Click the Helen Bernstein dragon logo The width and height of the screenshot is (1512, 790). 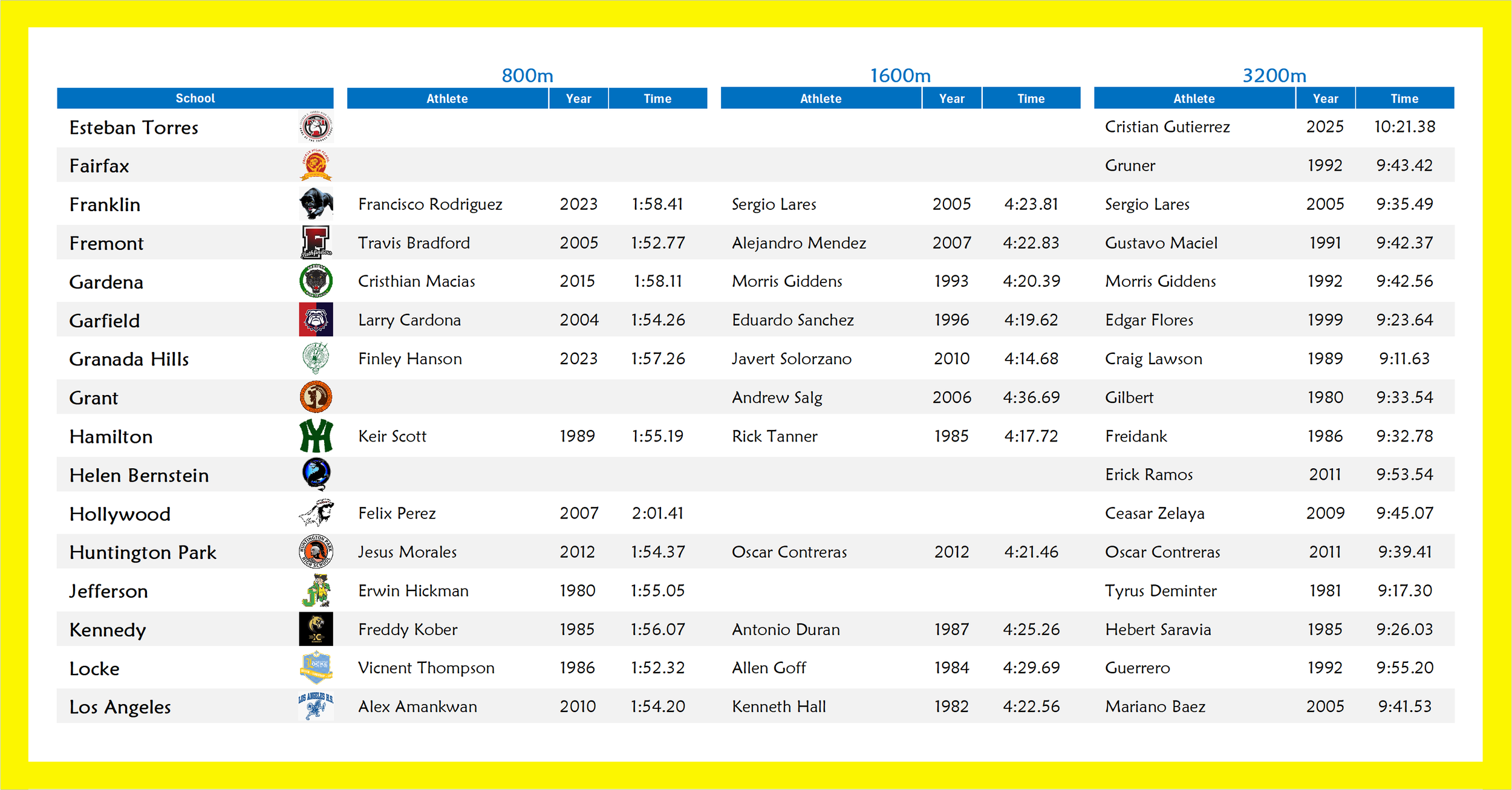pyautogui.click(x=316, y=474)
